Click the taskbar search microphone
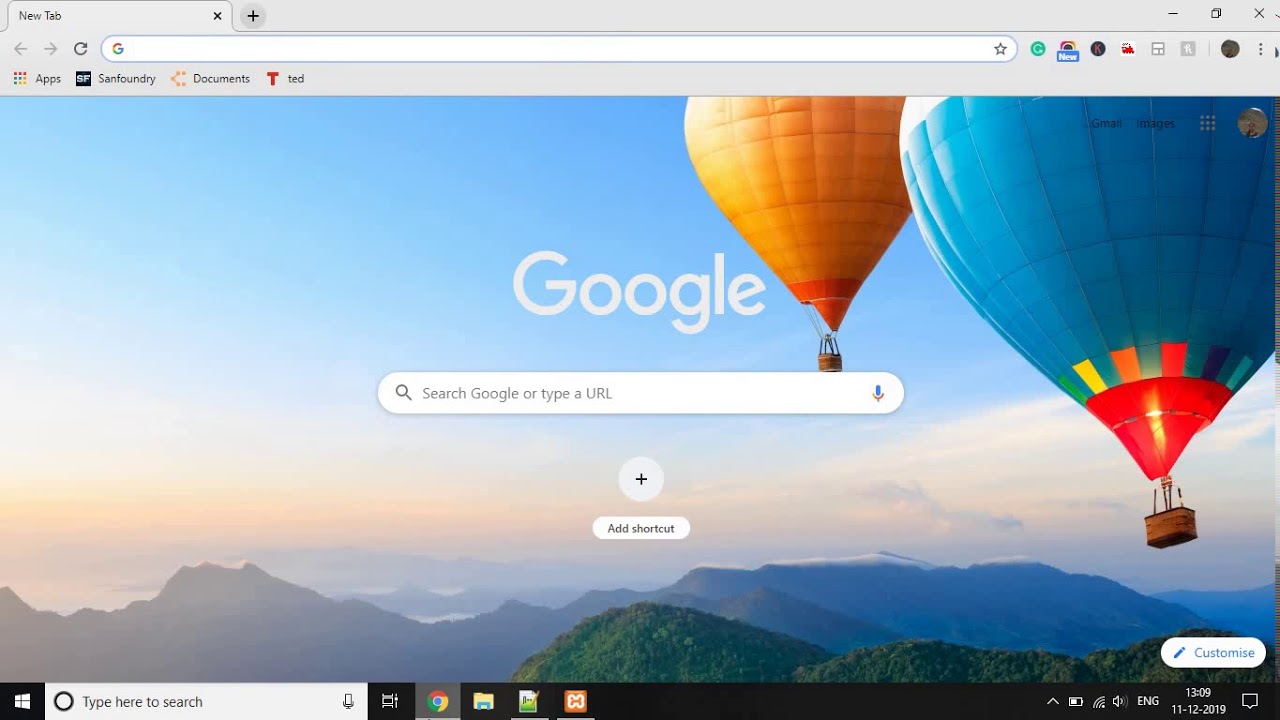 (x=348, y=701)
